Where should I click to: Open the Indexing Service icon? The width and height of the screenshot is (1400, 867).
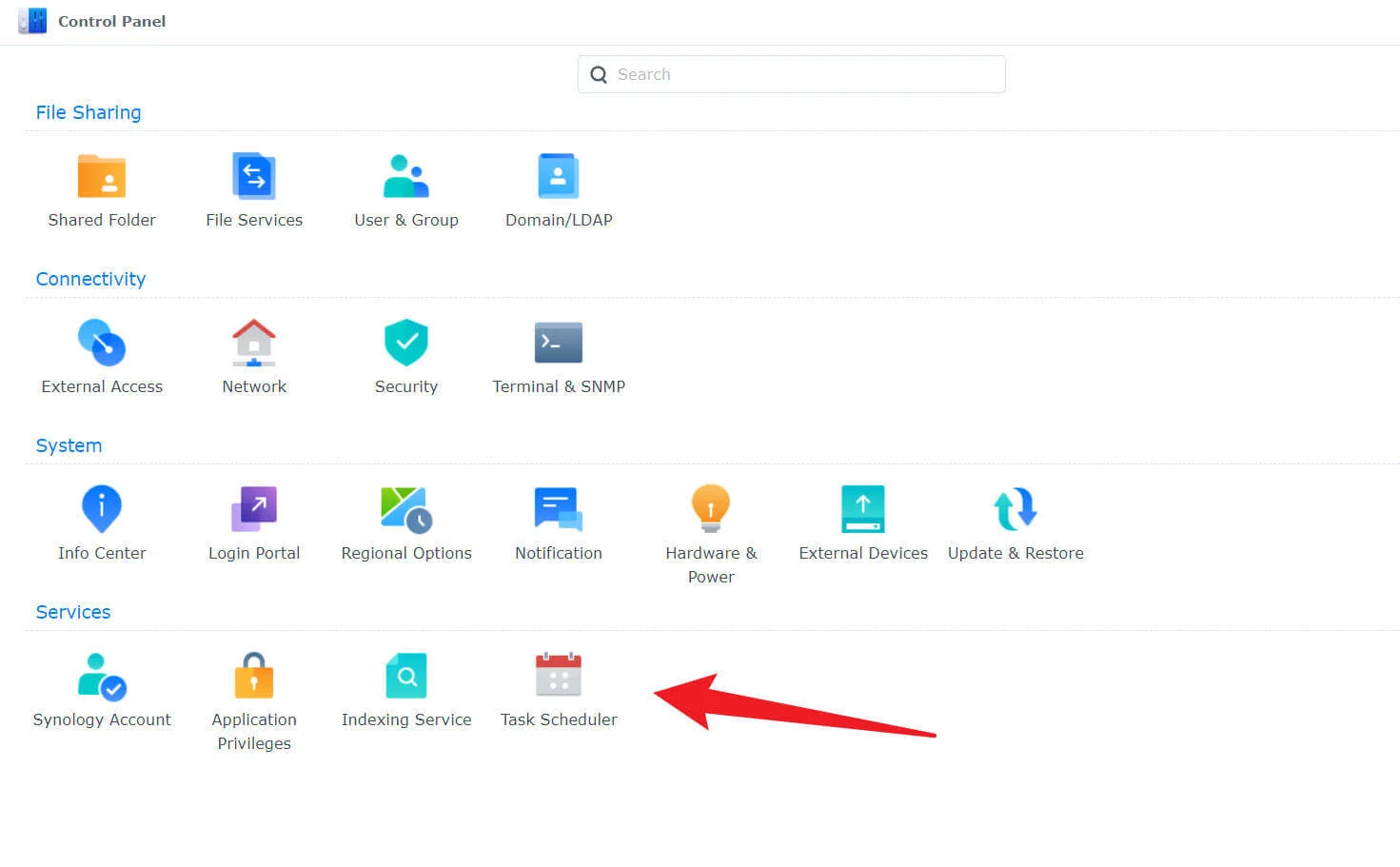click(406, 677)
